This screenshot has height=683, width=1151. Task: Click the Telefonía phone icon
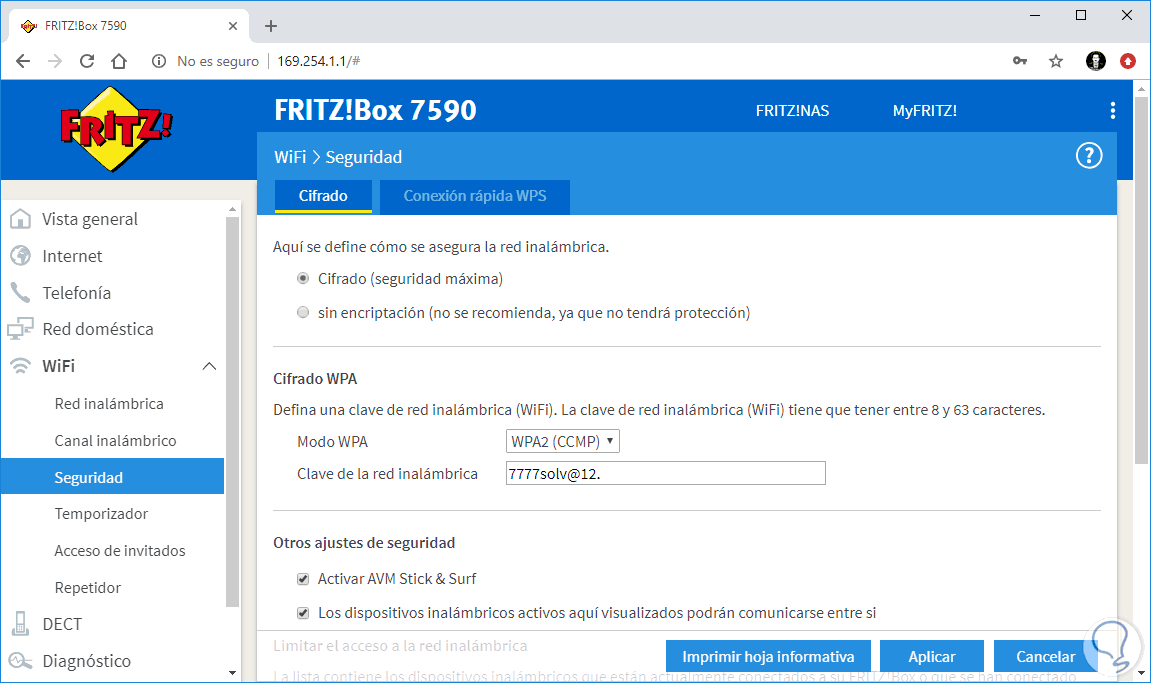point(21,292)
